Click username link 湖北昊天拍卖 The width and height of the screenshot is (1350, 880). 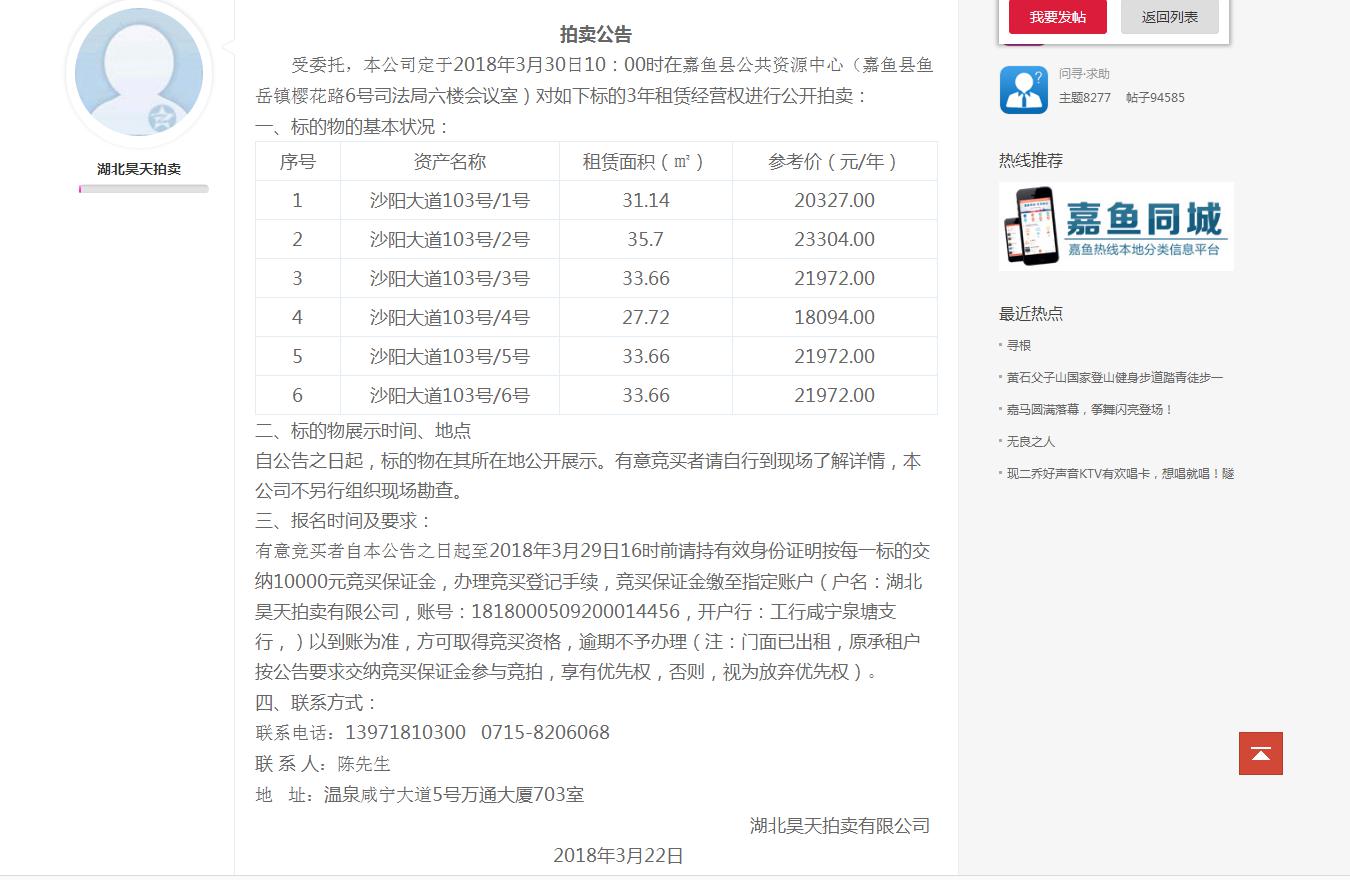(139, 169)
